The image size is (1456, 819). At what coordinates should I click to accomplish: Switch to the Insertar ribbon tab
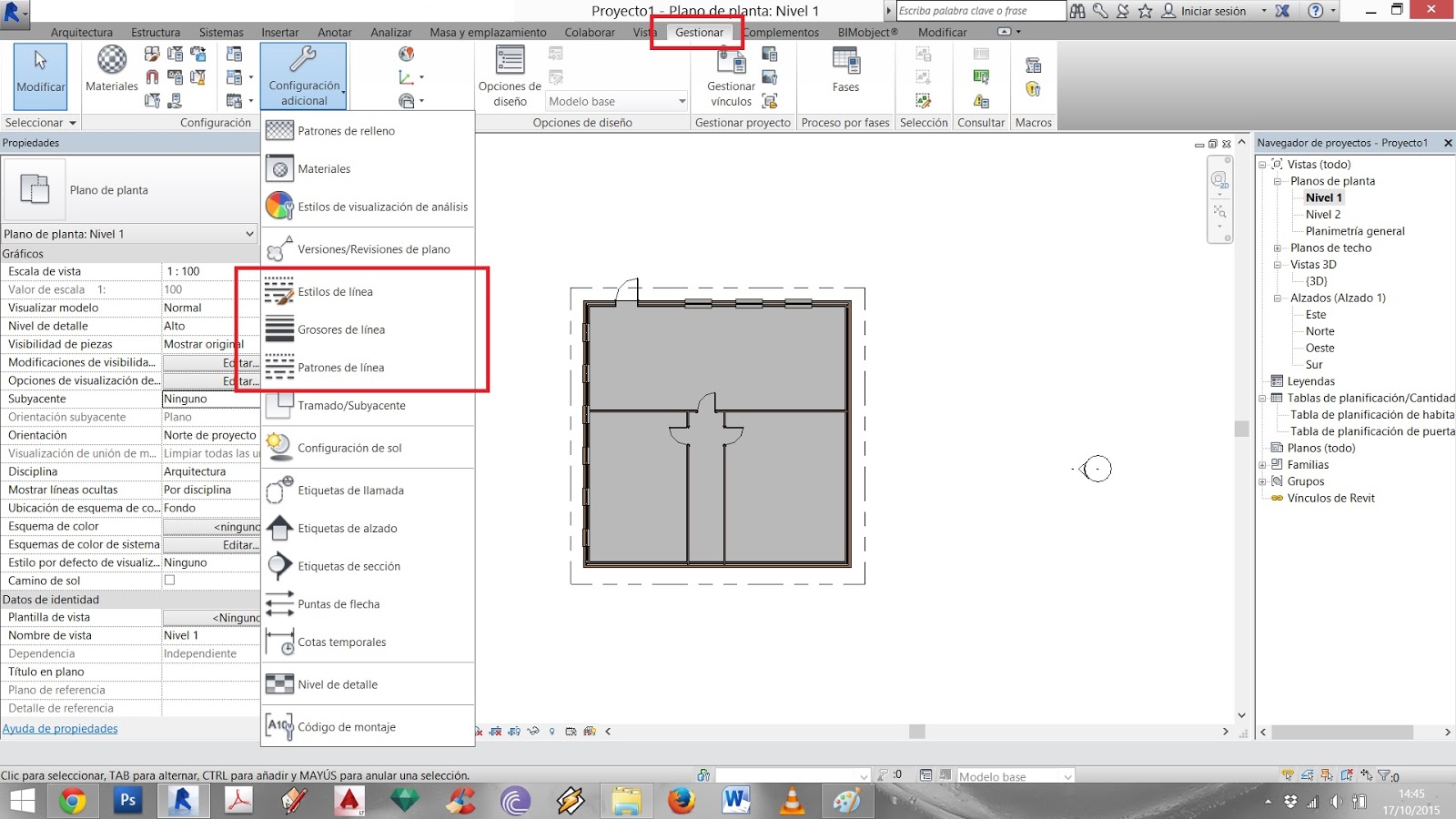click(279, 32)
